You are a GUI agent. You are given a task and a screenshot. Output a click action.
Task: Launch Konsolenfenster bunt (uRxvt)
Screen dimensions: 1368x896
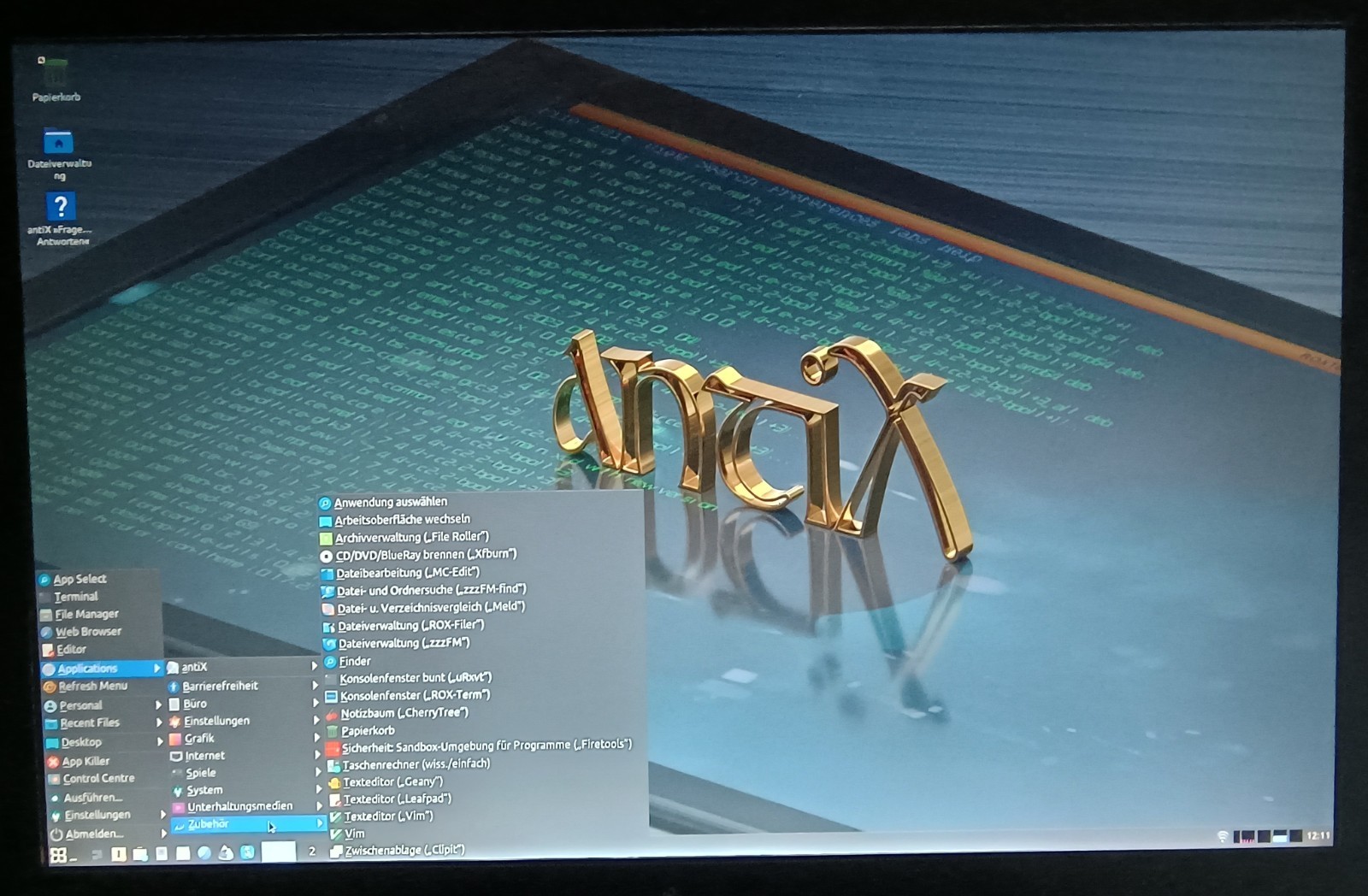pyautogui.click(x=416, y=678)
